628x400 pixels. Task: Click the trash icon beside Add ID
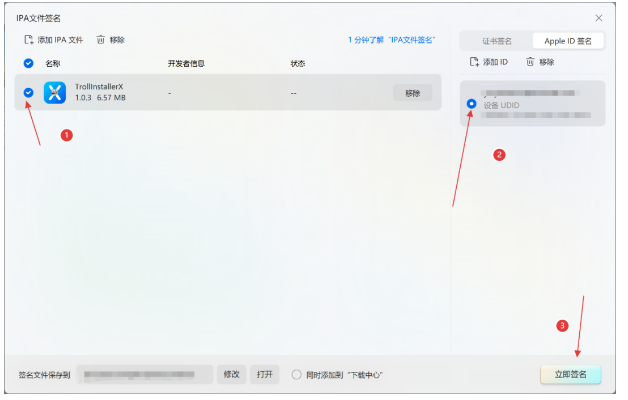click(531, 62)
